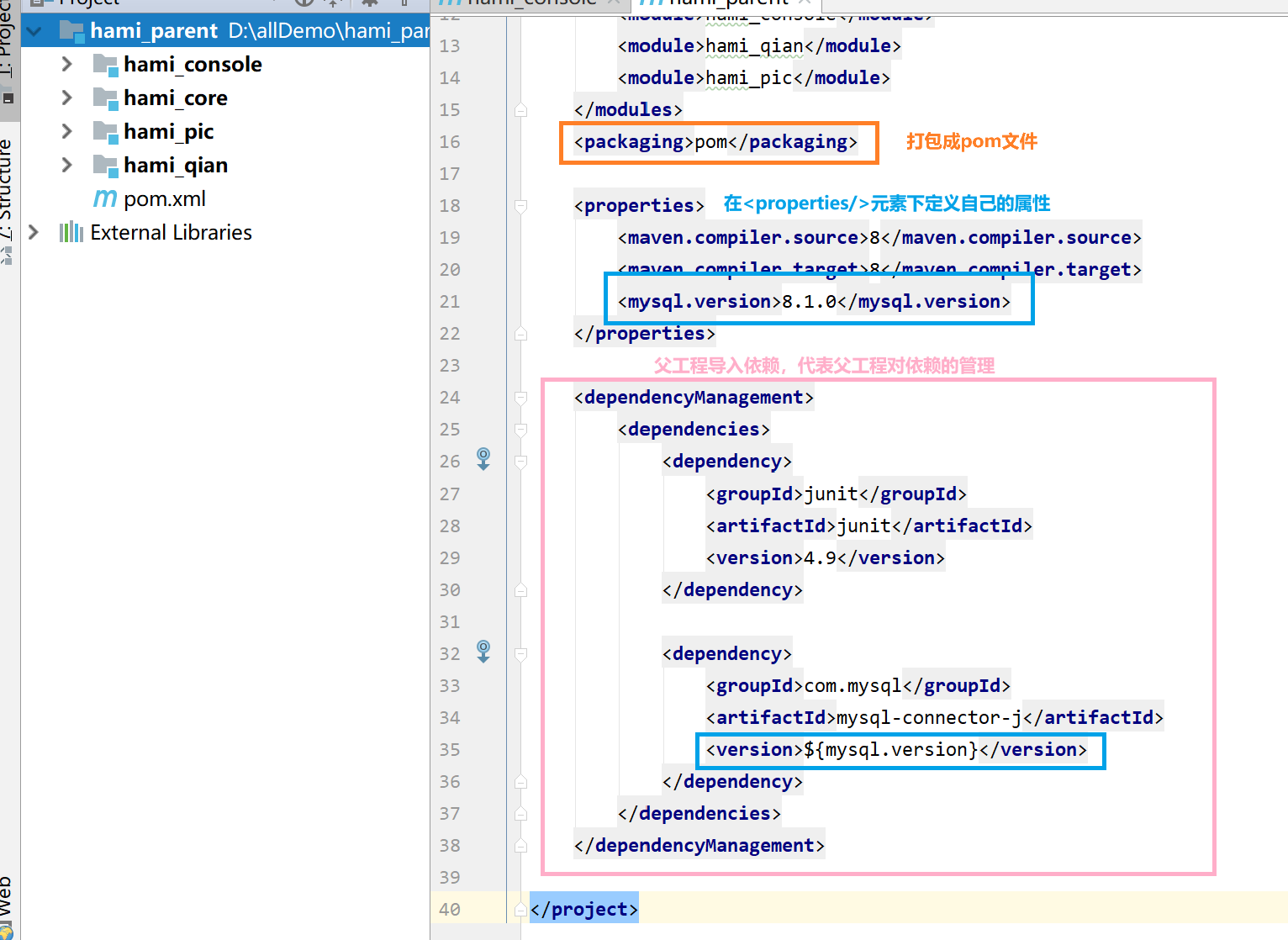Click the hami_parent root folder icon
This screenshot has width=1288, height=940.
[71, 31]
